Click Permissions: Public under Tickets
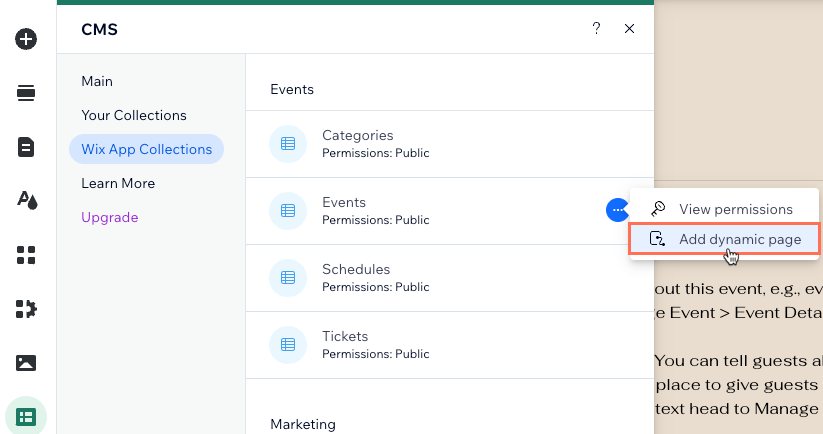The width and height of the screenshot is (823, 434). (376, 354)
